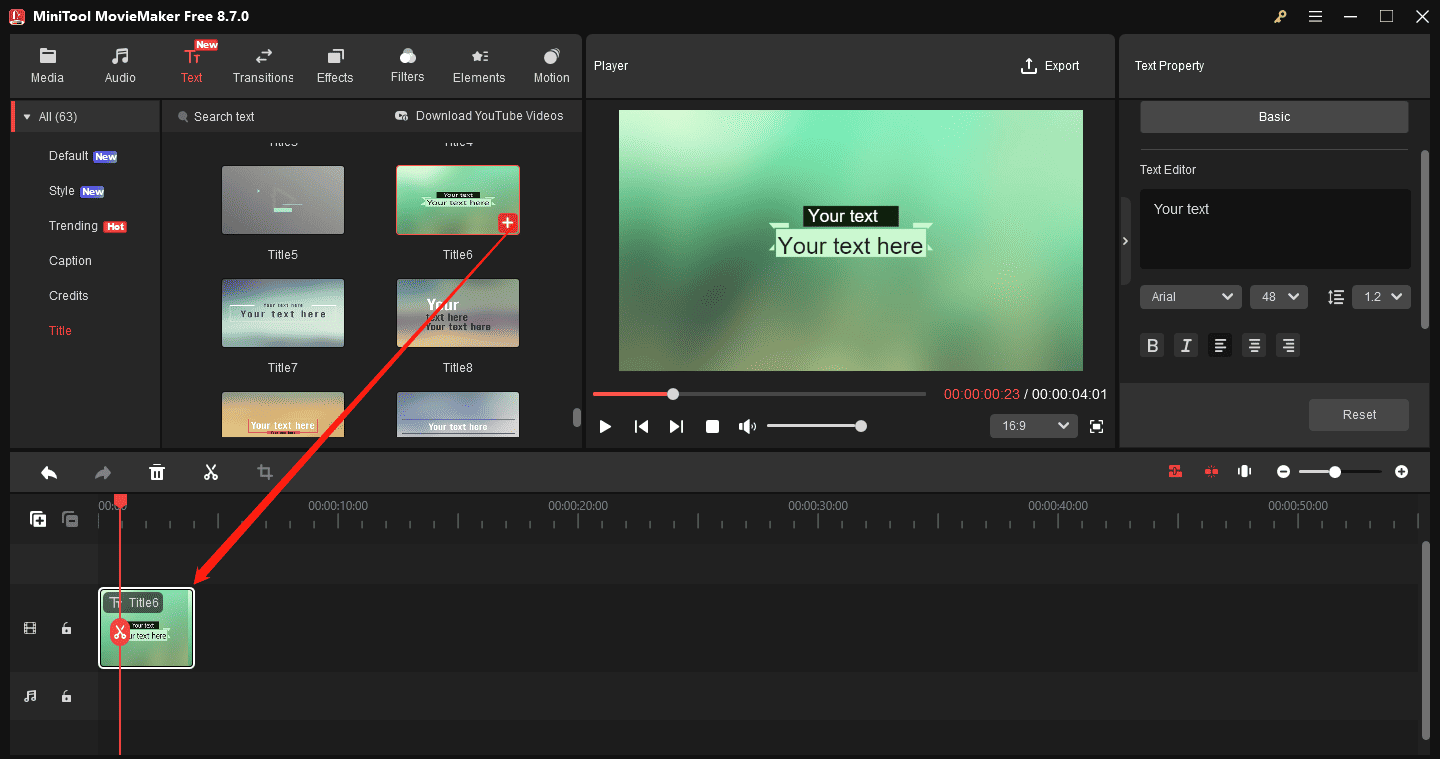Click the audio waveform marker icon

[x=1245, y=471]
